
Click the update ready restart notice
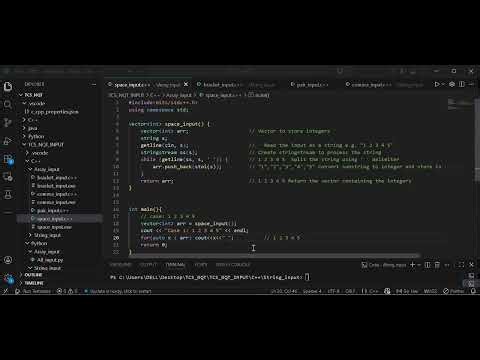tap(118, 291)
